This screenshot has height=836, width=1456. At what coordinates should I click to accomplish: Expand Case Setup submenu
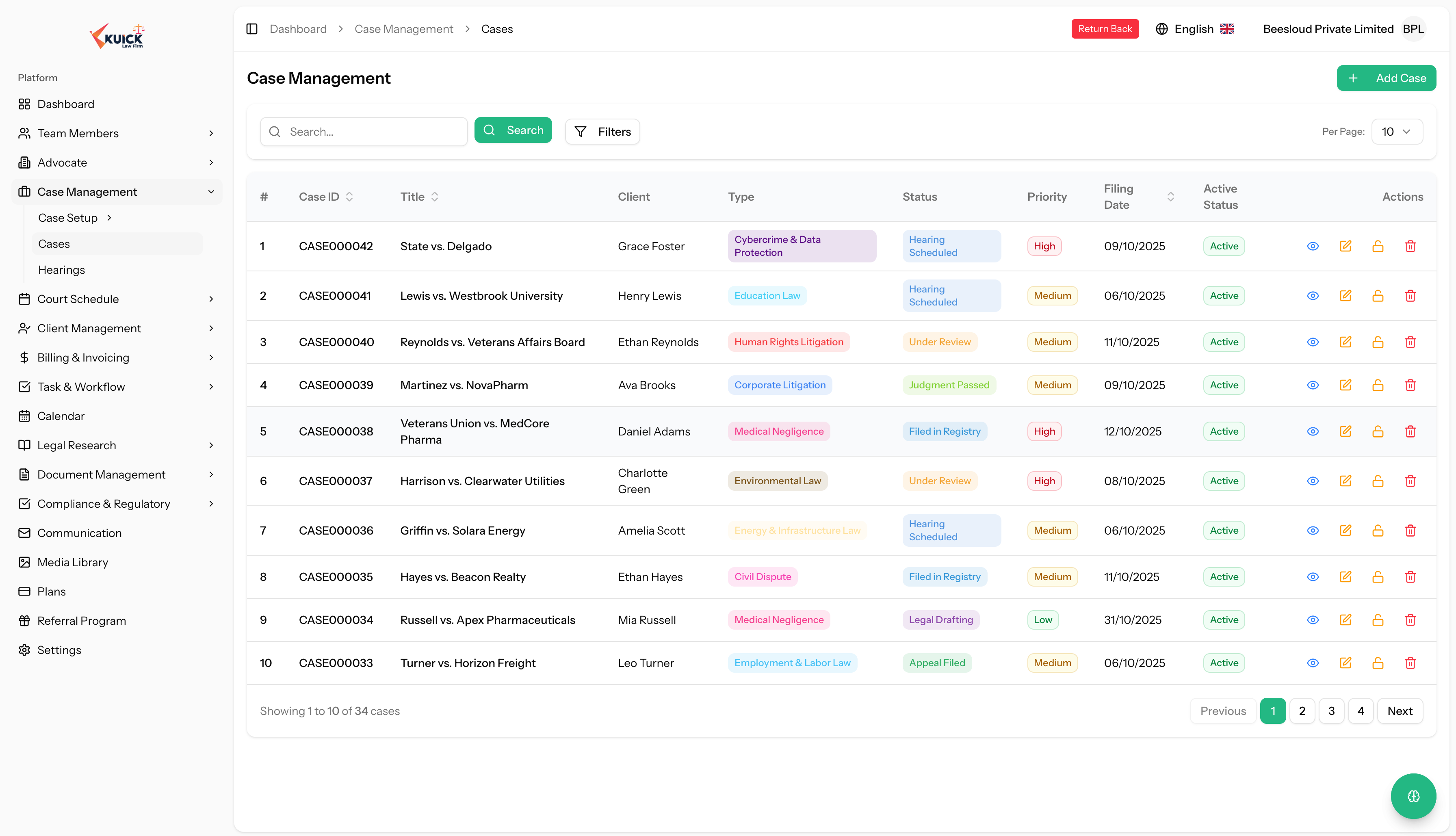(75, 218)
